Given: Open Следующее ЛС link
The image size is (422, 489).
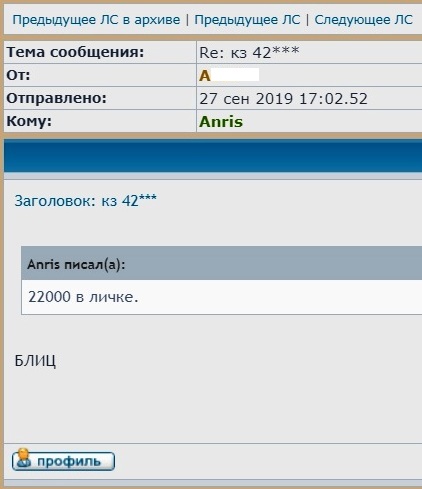Looking at the screenshot, I should tap(363, 20).
